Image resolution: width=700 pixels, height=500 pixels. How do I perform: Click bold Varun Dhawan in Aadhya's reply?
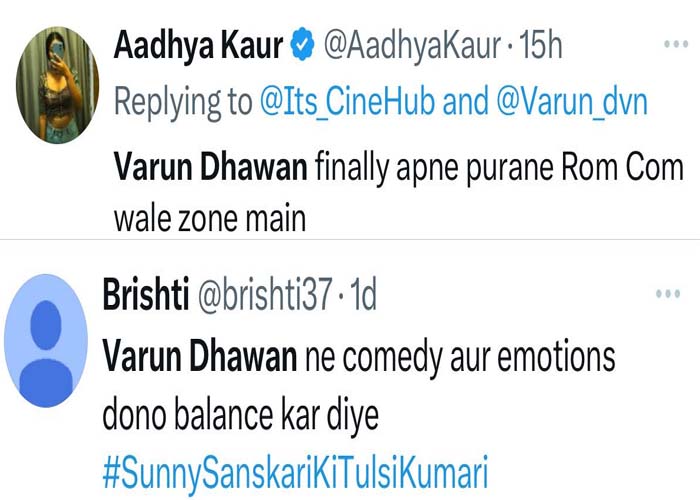coord(210,167)
